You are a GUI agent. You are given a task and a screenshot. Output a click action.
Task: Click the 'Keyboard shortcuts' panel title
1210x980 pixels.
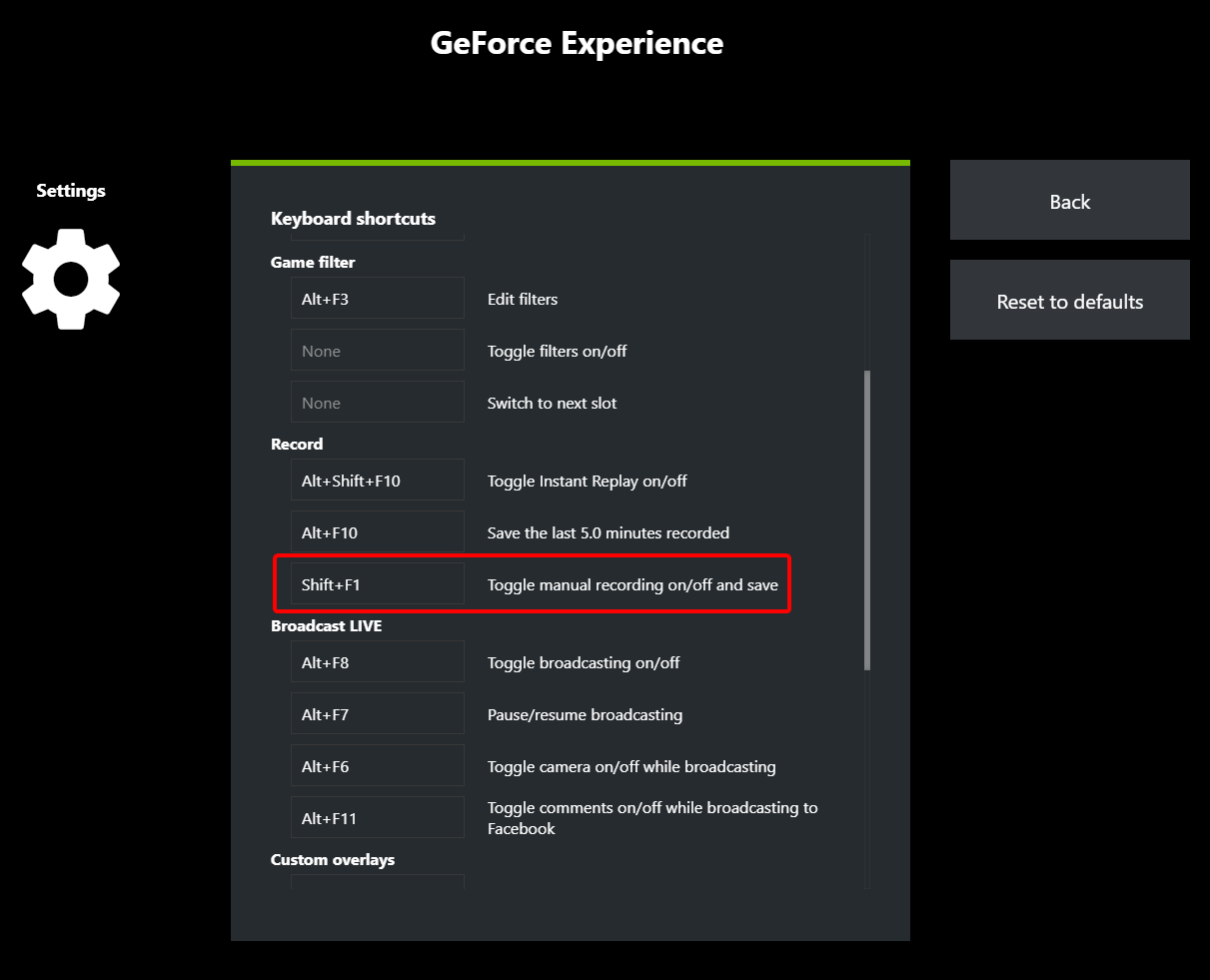click(x=354, y=218)
